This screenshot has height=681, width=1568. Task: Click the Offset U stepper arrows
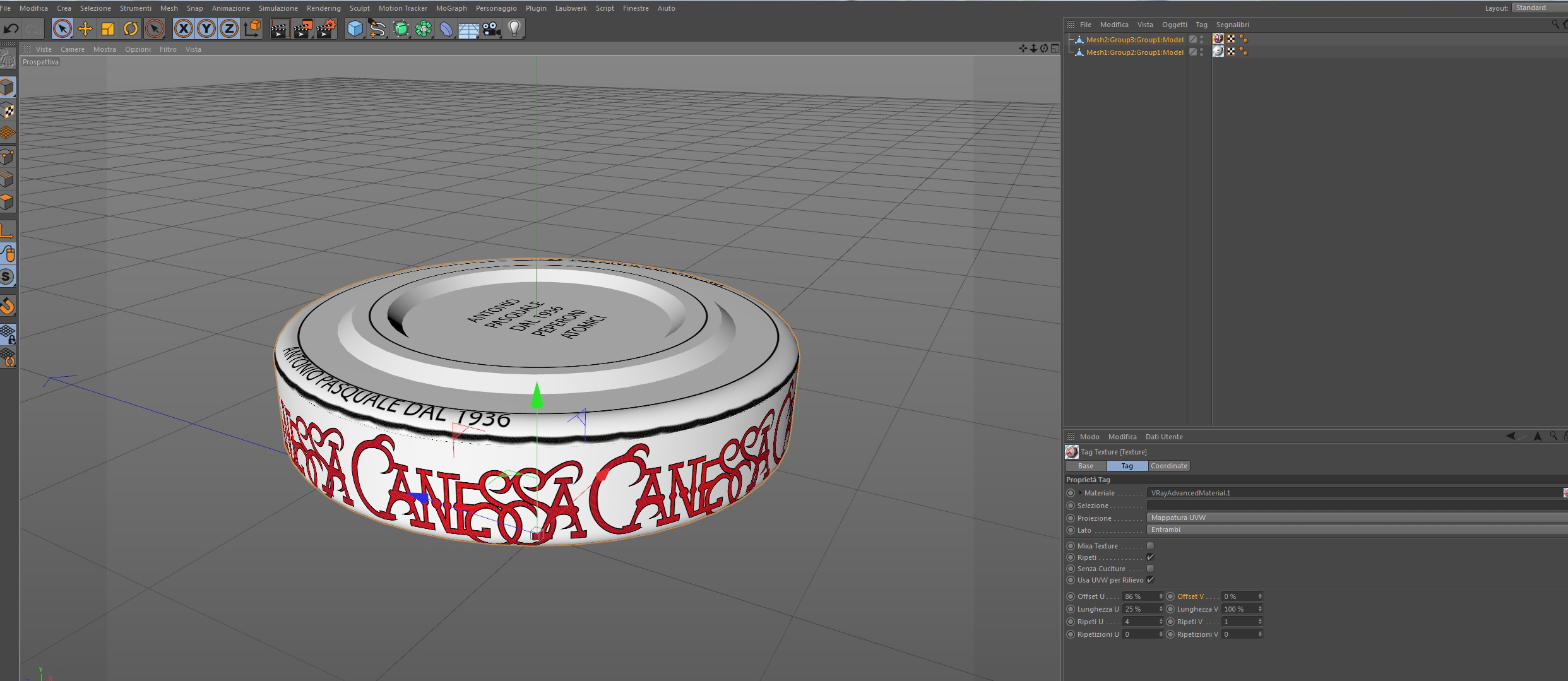tap(1160, 596)
